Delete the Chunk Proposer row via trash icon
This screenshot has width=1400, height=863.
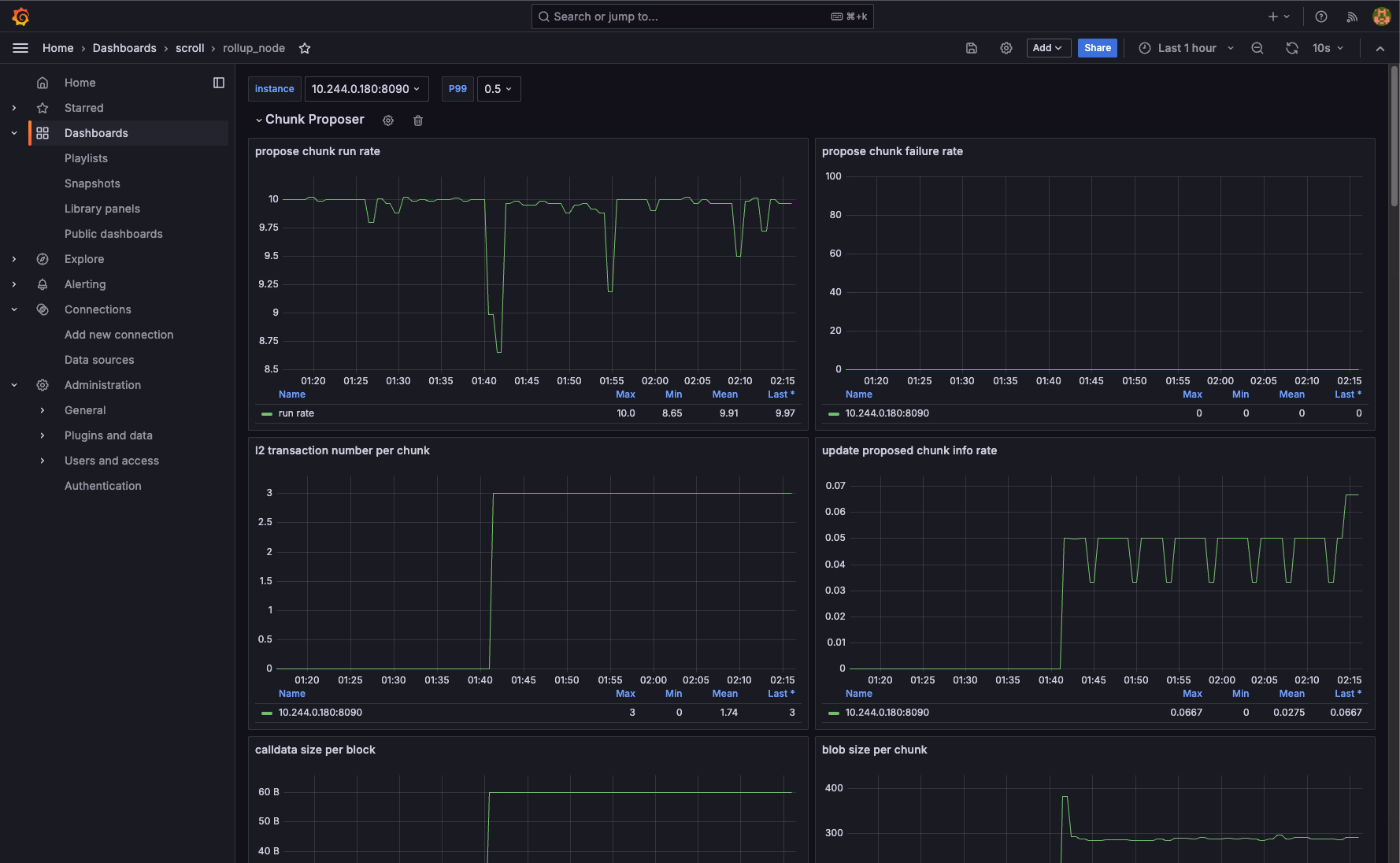coord(418,120)
